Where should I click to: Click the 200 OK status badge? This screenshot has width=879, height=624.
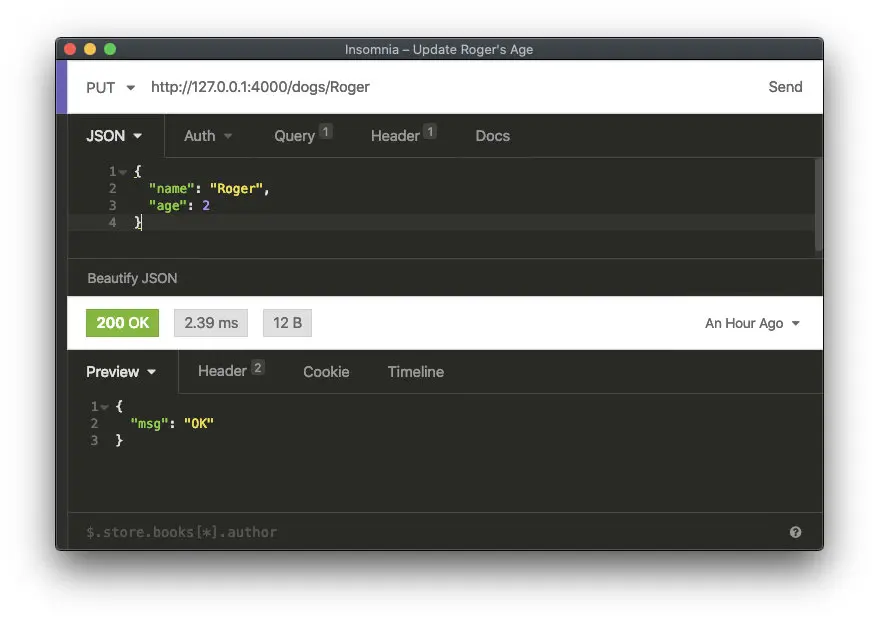(122, 323)
